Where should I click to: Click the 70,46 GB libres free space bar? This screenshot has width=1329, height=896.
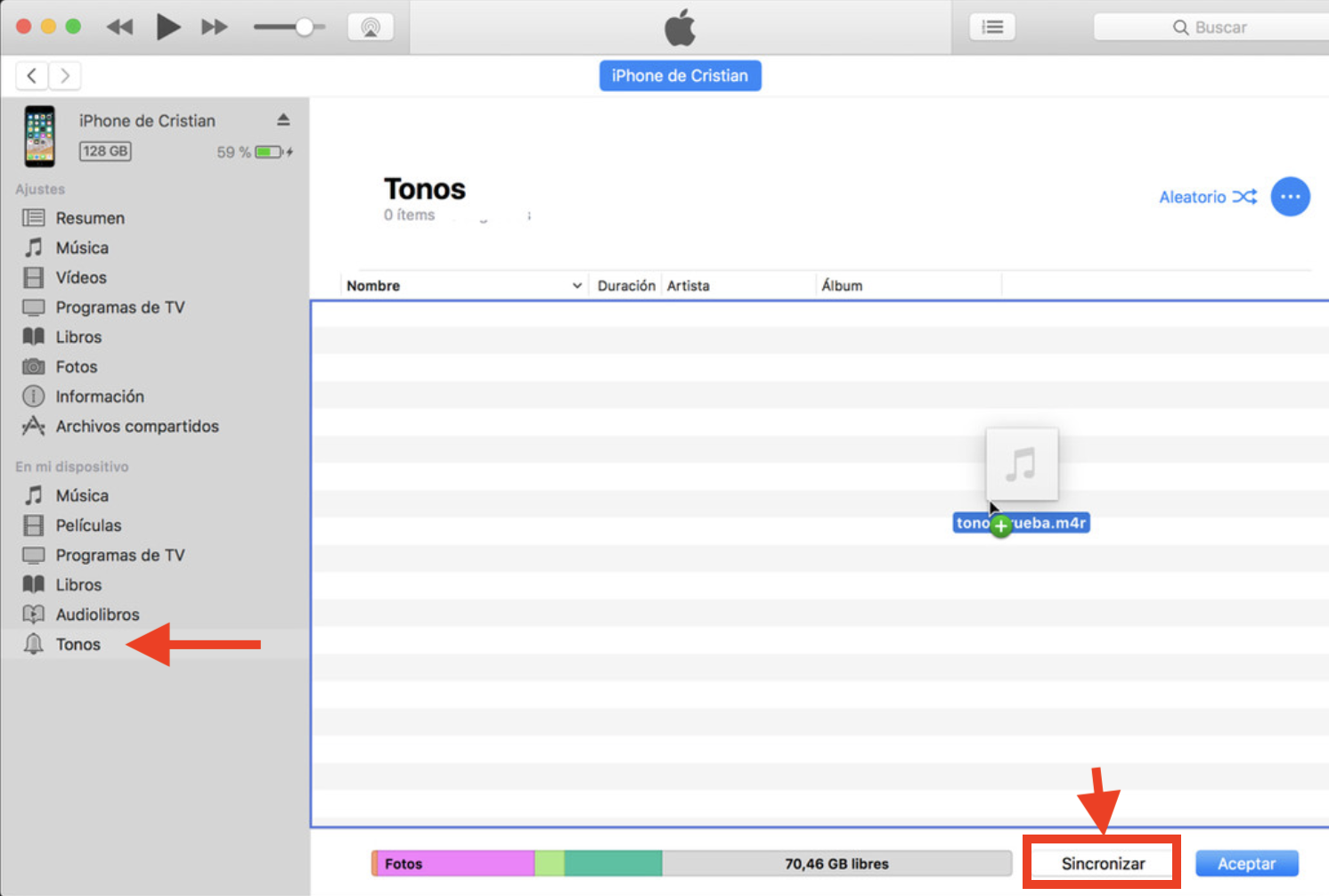[836, 864]
